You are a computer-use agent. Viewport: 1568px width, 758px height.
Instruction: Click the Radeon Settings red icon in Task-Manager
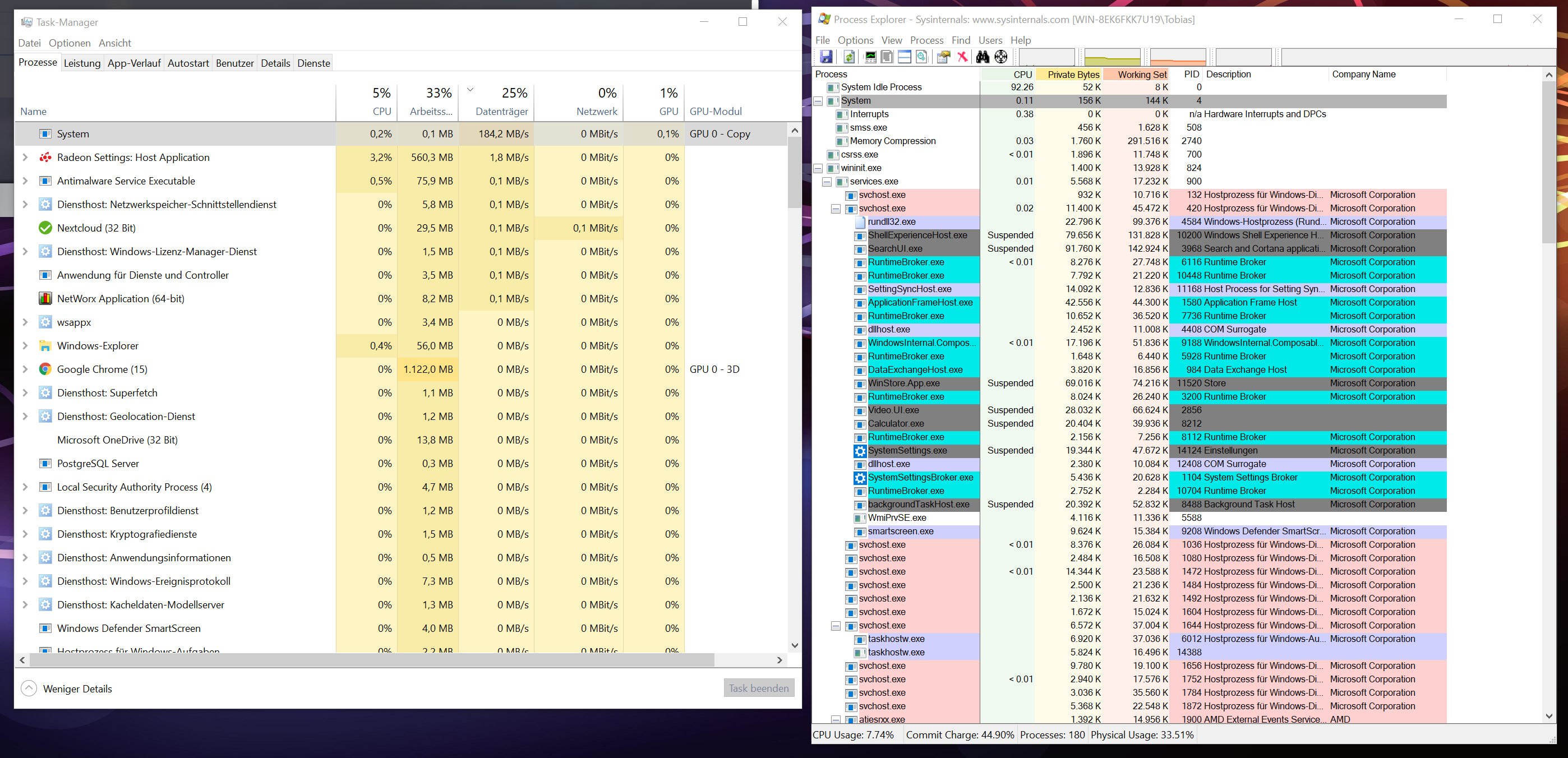coord(45,158)
